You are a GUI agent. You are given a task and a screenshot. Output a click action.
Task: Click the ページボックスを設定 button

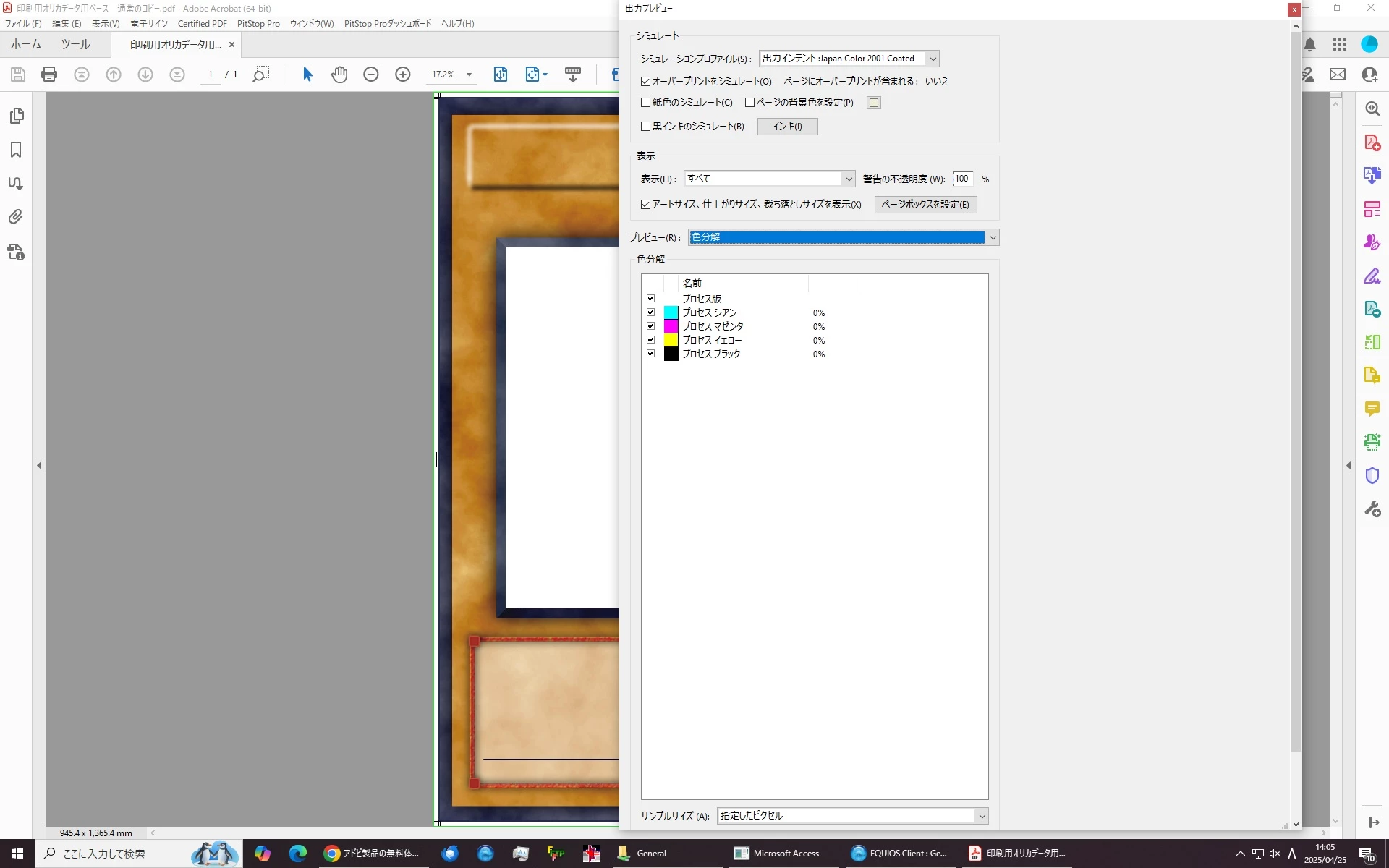(x=925, y=205)
